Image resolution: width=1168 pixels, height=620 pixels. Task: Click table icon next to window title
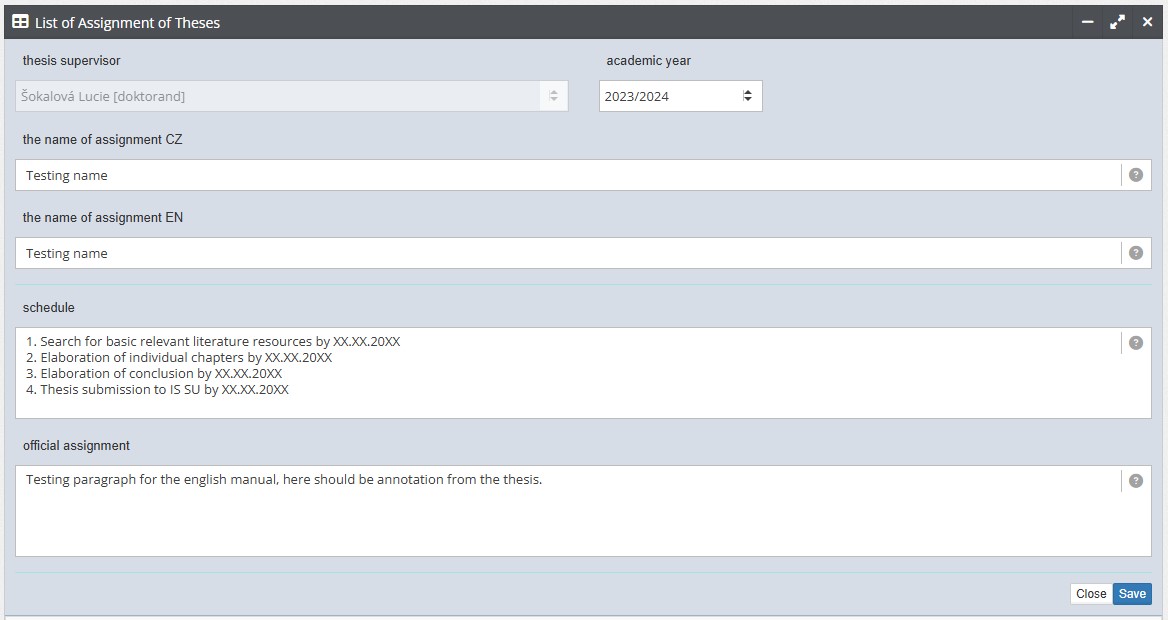tap(21, 22)
